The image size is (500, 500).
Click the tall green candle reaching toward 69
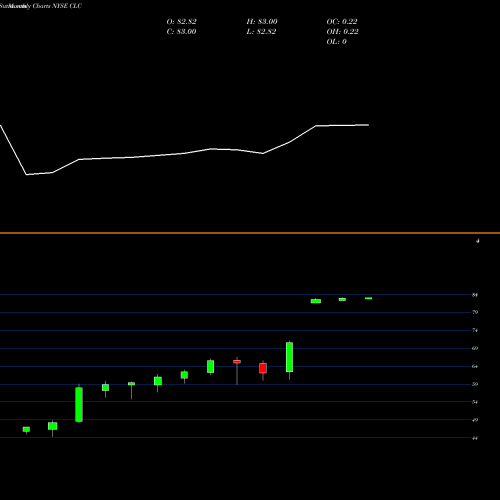[x=289, y=357]
